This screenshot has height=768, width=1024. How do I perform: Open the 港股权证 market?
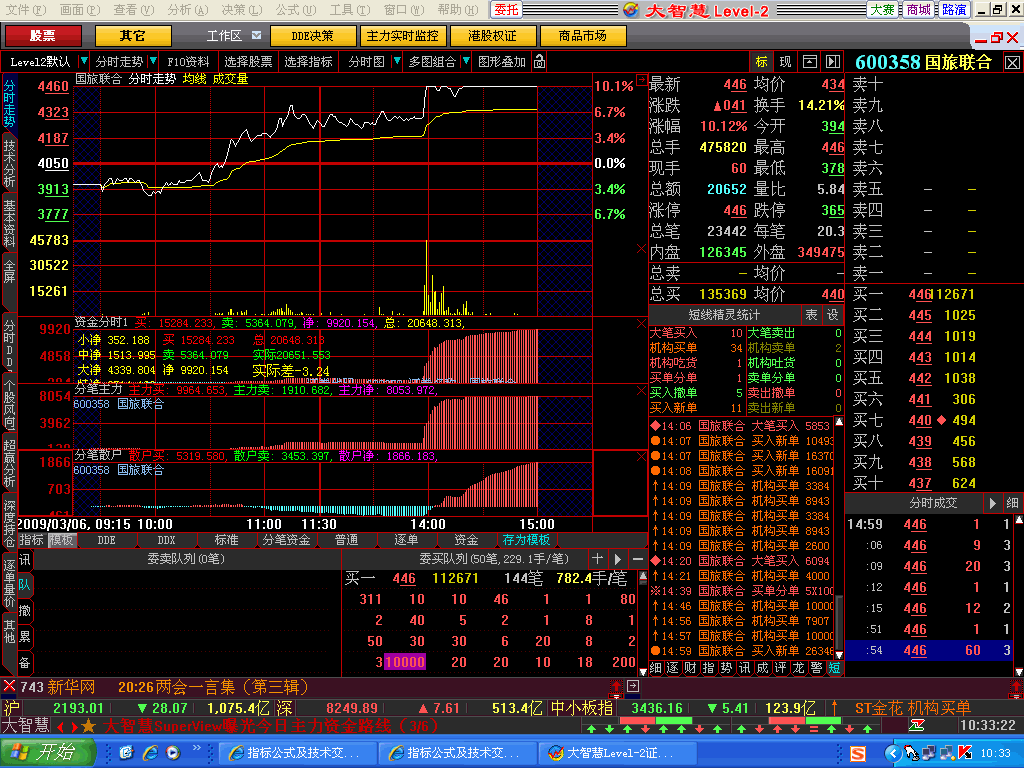pyautogui.click(x=492, y=36)
